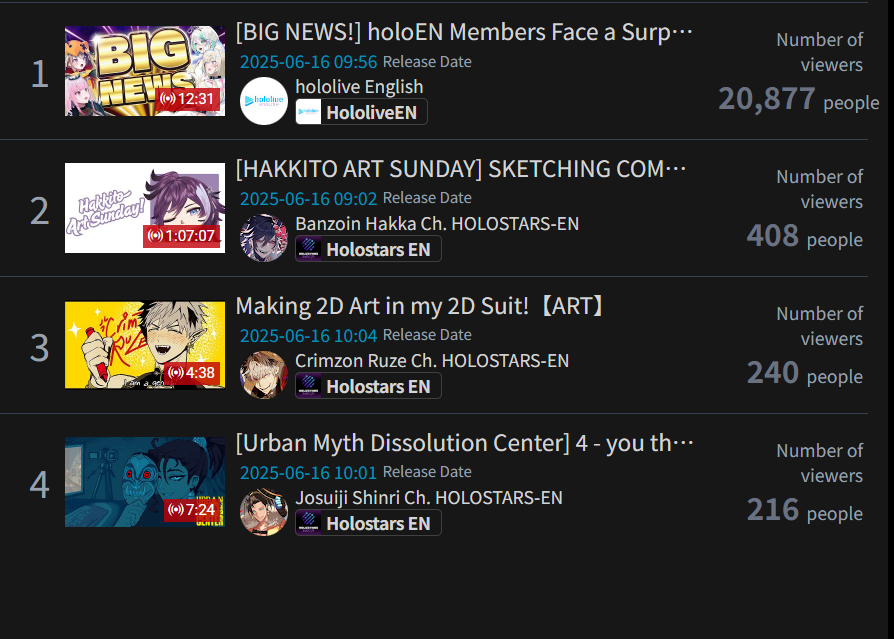Image resolution: width=894 pixels, height=639 pixels.
Task: Click Josuiji Shinri's channel avatar
Action: click(x=263, y=511)
